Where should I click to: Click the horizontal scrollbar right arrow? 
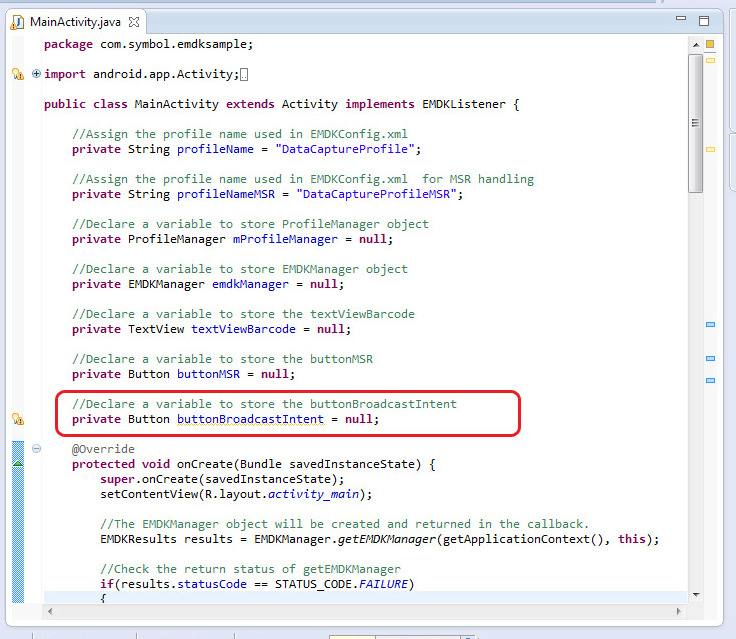(x=679, y=611)
